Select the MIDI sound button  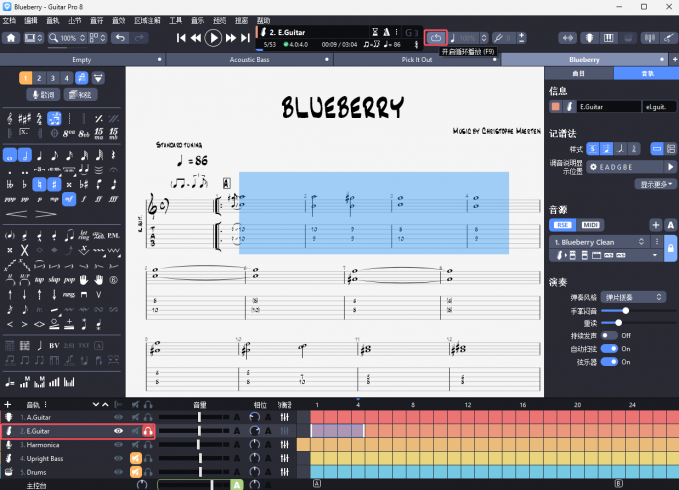591,225
